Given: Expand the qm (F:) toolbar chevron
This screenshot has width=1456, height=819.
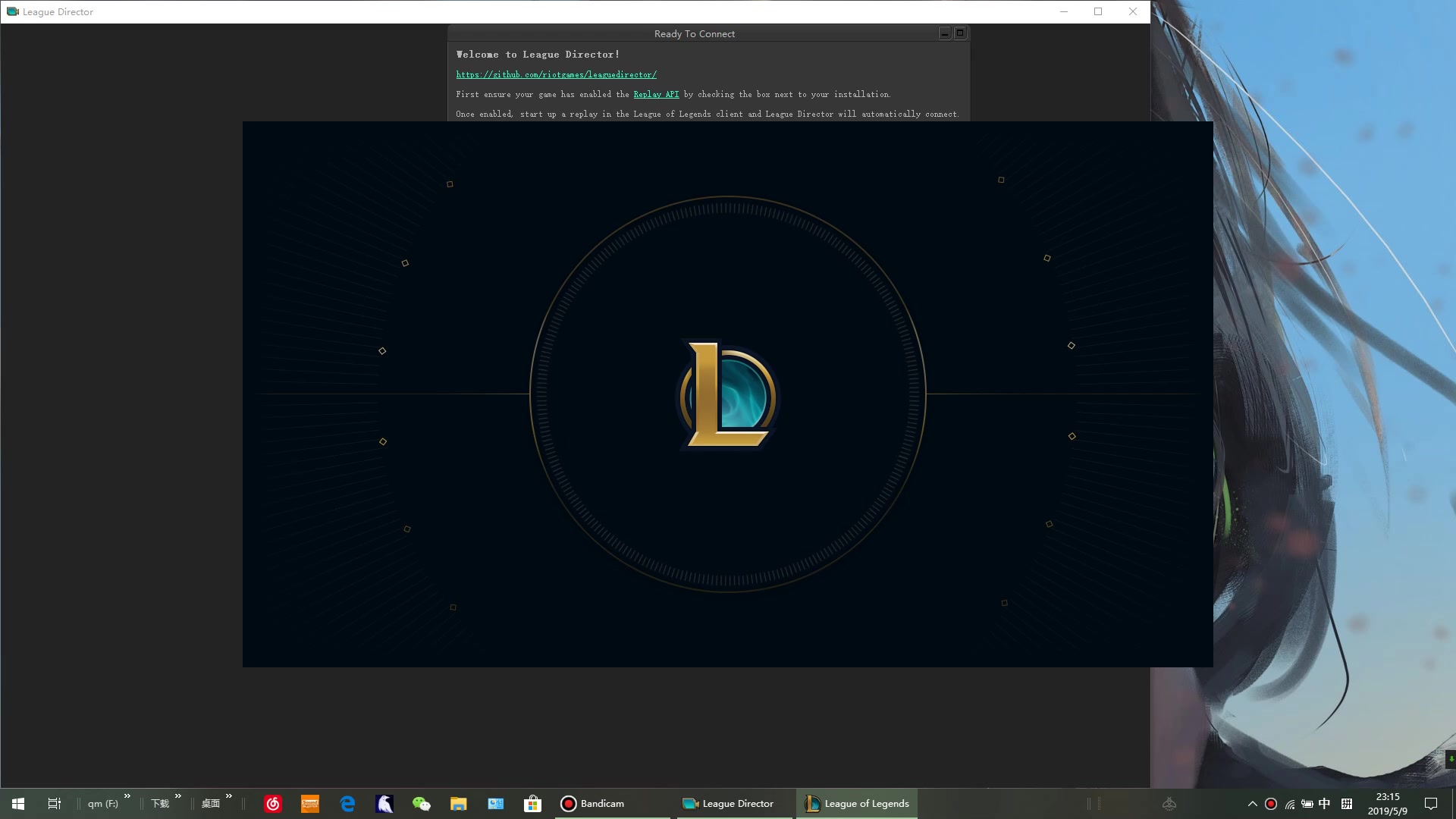Looking at the screenshot, I should 127,796.
